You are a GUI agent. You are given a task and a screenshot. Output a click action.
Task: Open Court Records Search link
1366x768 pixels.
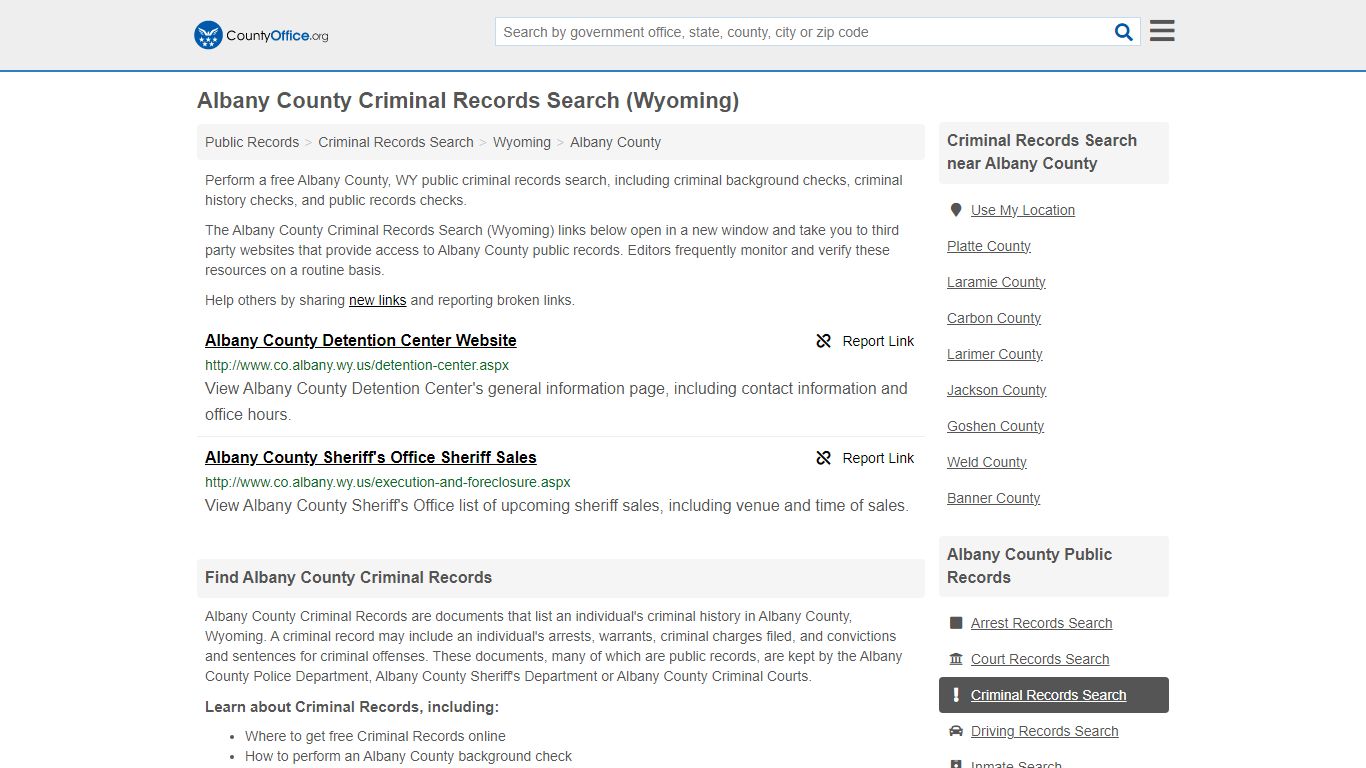point(1040,659)
